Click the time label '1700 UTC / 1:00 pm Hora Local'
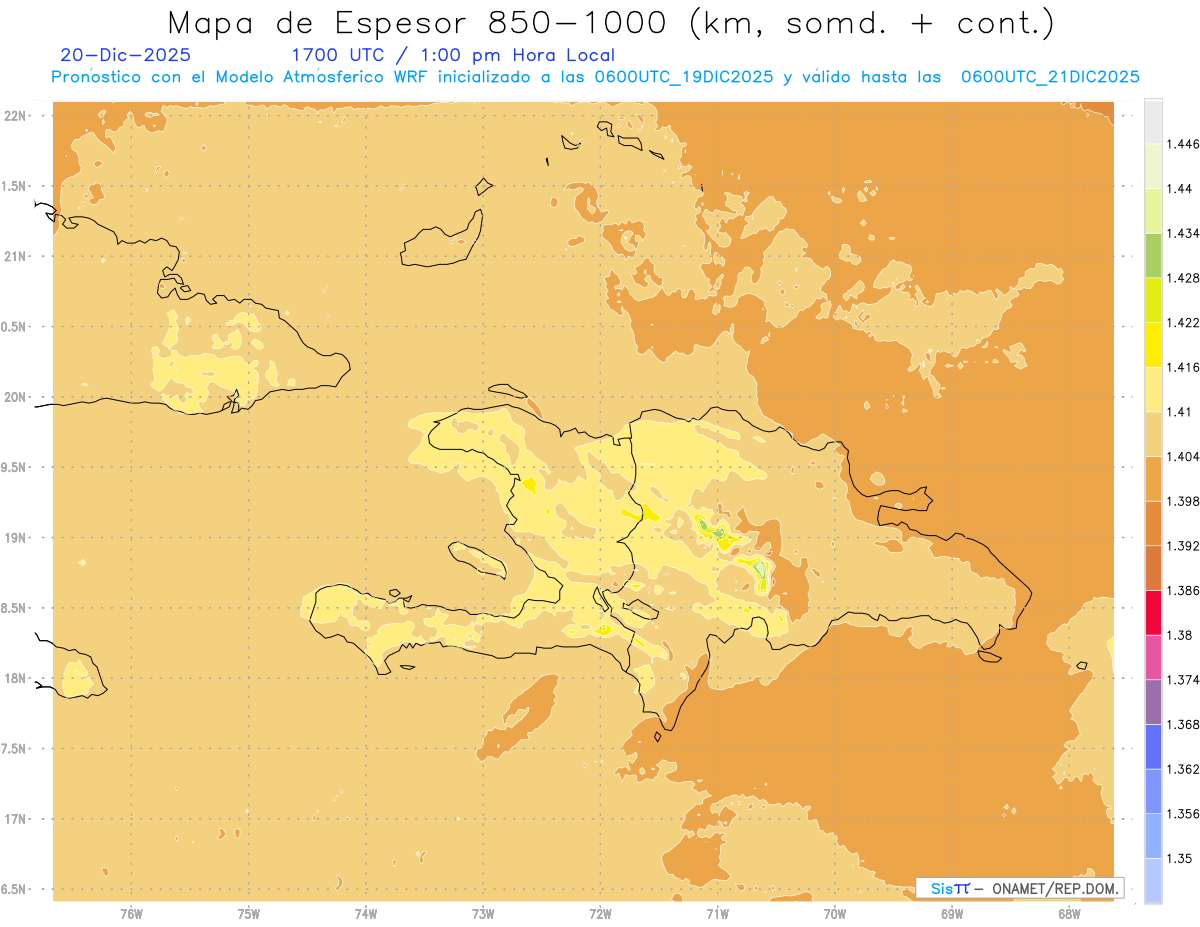The width and height of the screenshot is (1200, 927). pos(453,55)
